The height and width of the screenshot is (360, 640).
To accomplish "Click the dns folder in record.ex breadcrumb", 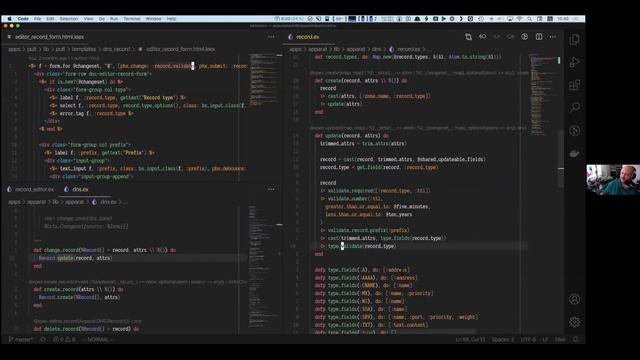I will 376,49.
